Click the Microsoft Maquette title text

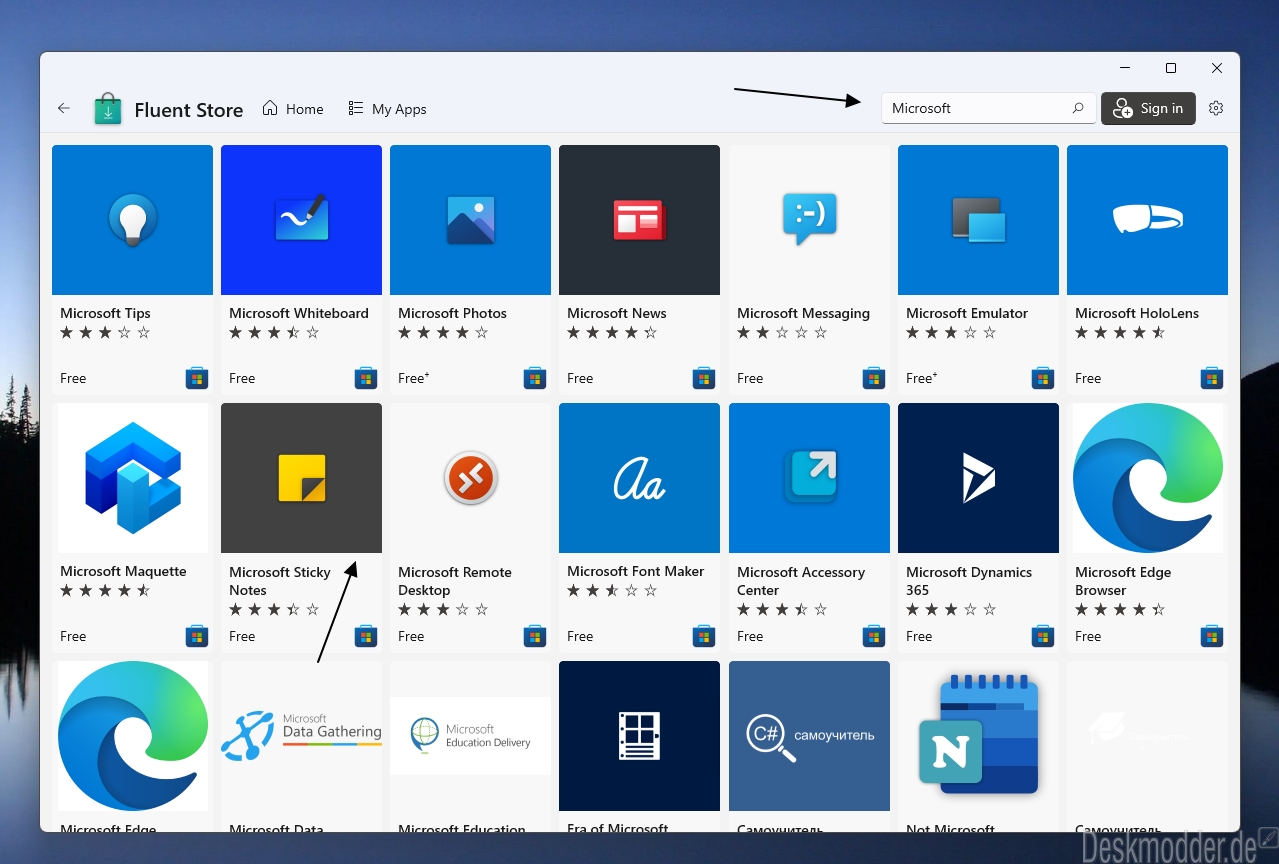click(x=123, y=571)
